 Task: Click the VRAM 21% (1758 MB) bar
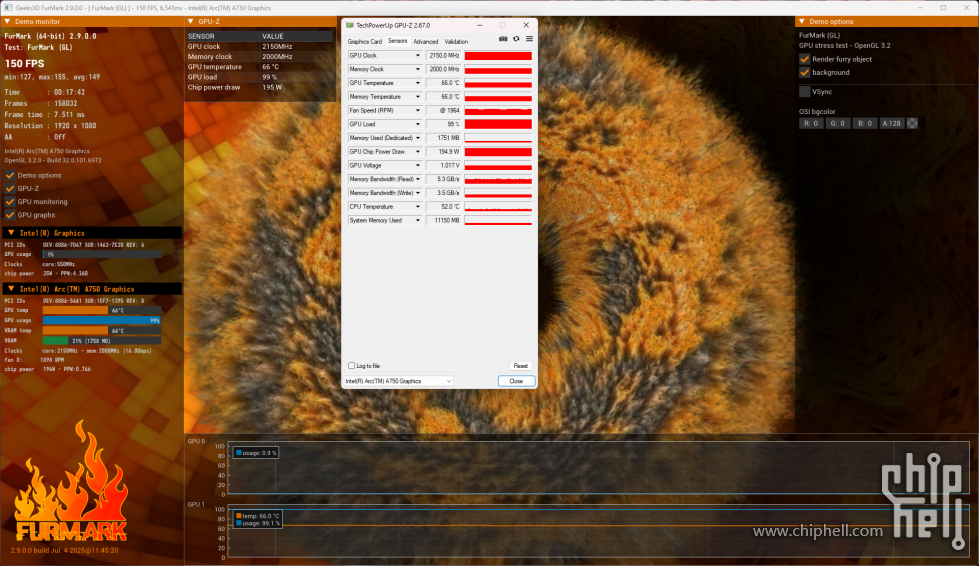[x=102, y=341]
